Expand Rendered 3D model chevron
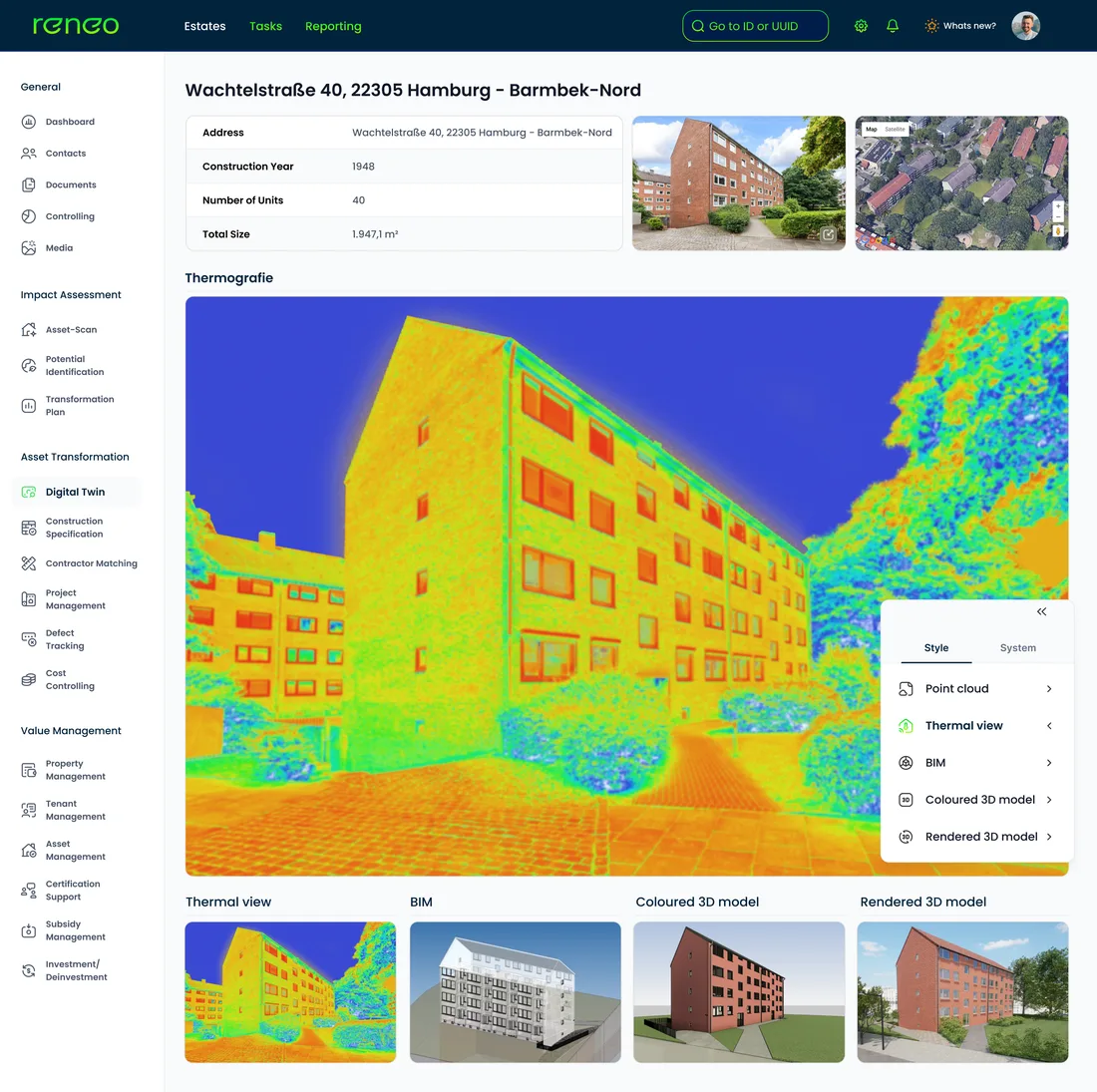Viewport: 1097px width, 1092px height. [1049, 837]
